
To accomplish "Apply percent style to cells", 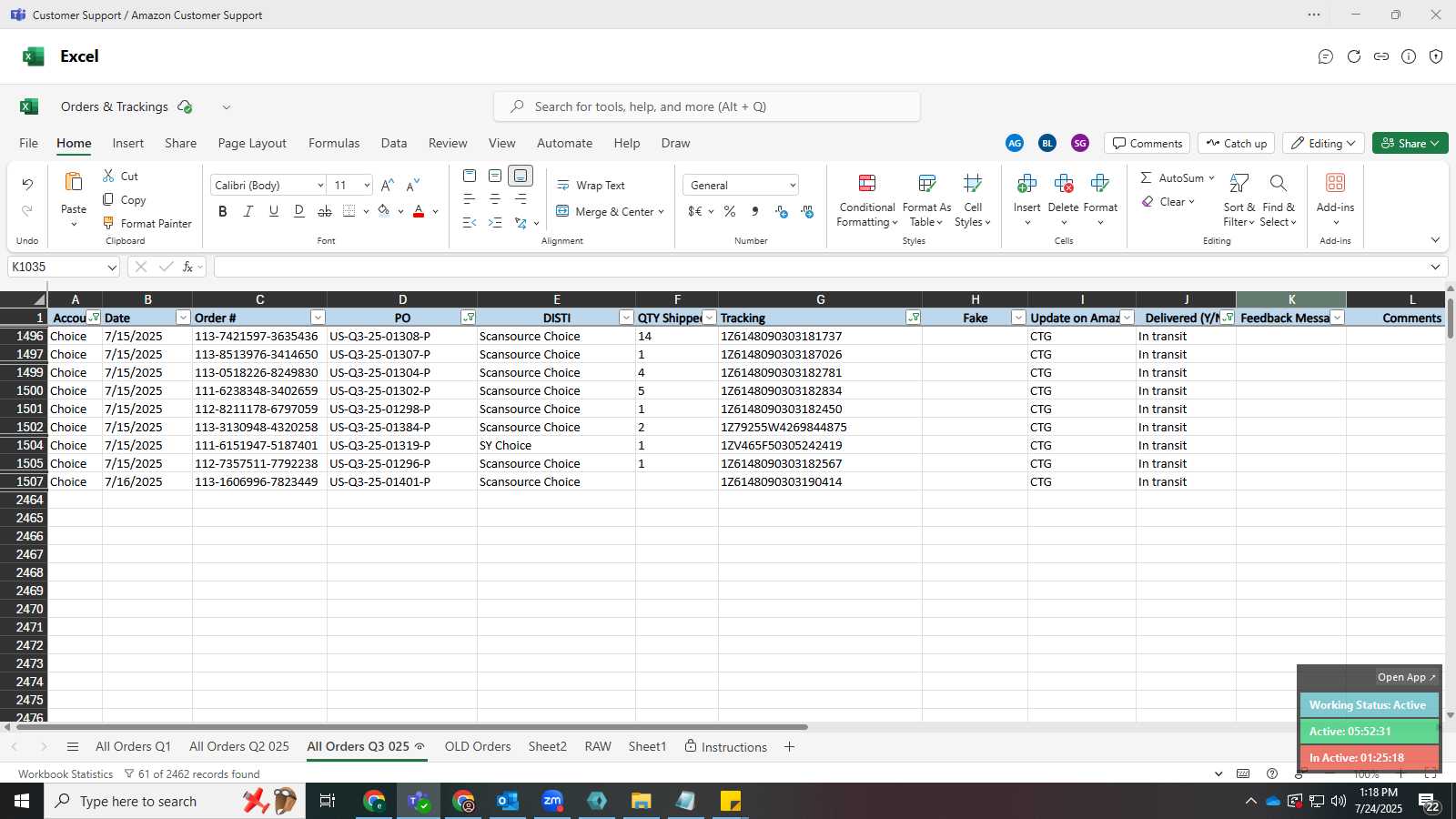I will tap(730, 211).
